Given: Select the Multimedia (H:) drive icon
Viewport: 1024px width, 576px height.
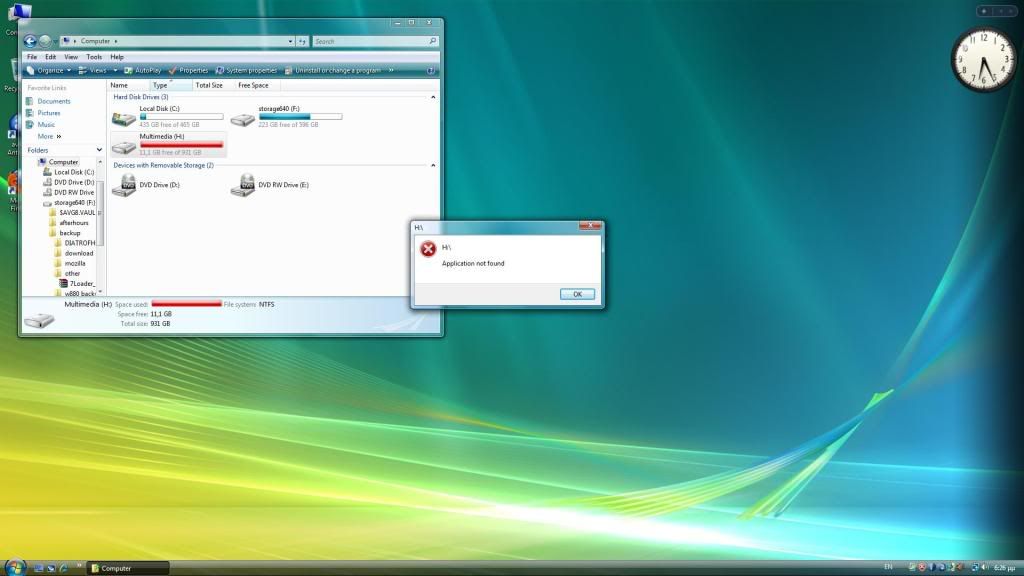Looking at the screenshot, I should click(124, 145).
